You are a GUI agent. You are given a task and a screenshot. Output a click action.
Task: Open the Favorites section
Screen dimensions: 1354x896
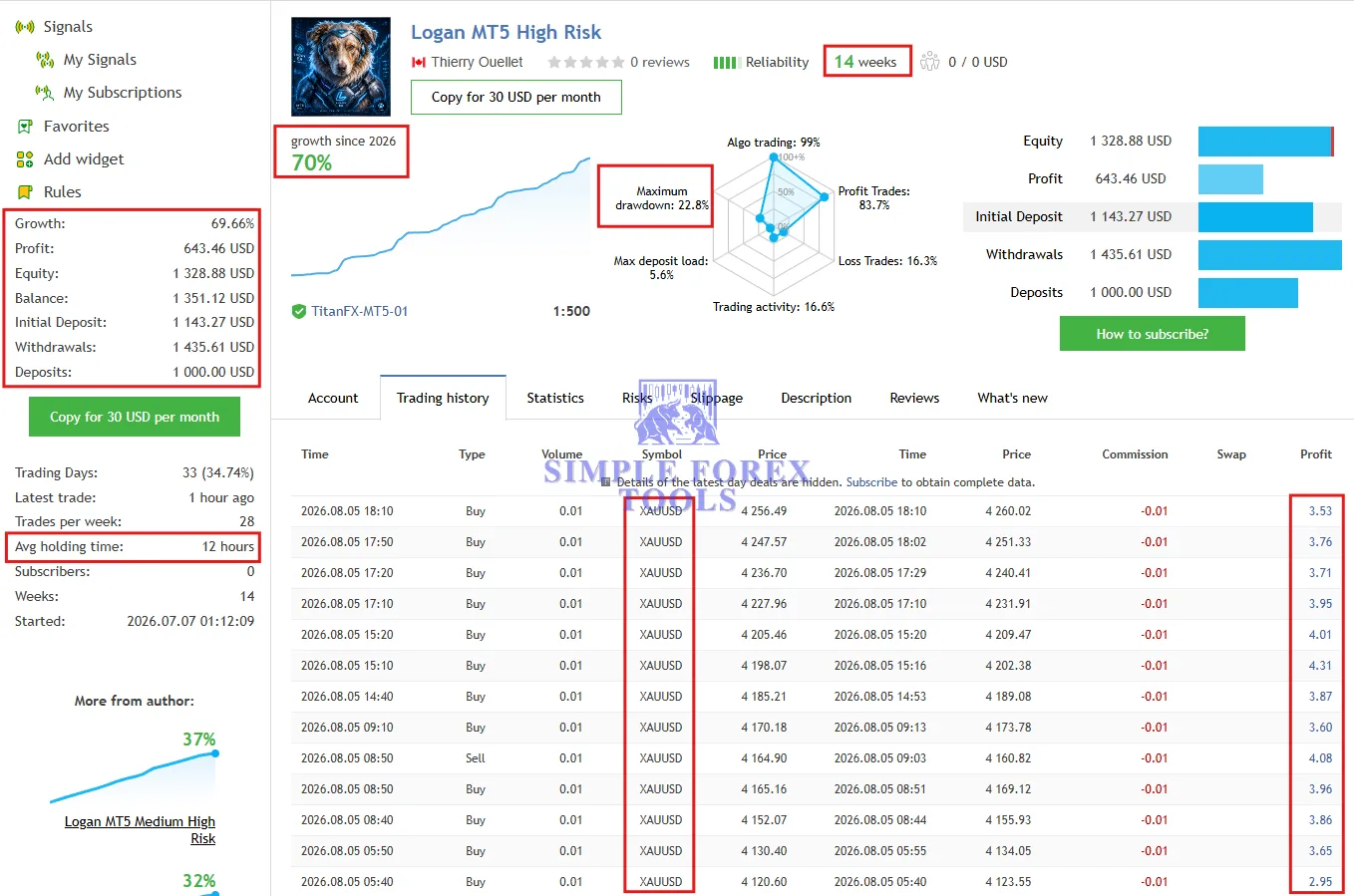tap(77, 127)
